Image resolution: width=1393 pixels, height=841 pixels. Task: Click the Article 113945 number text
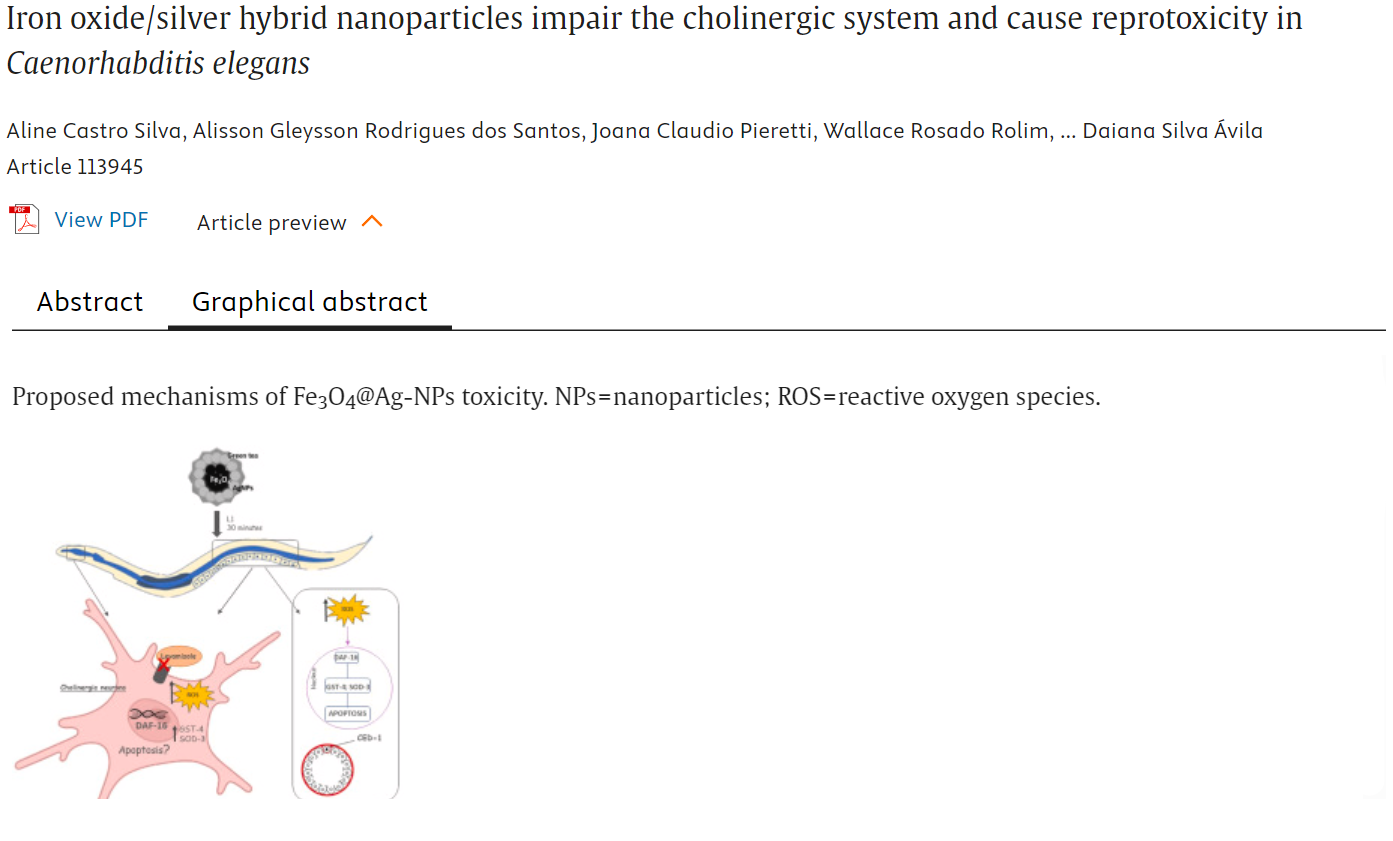(75, 166)
